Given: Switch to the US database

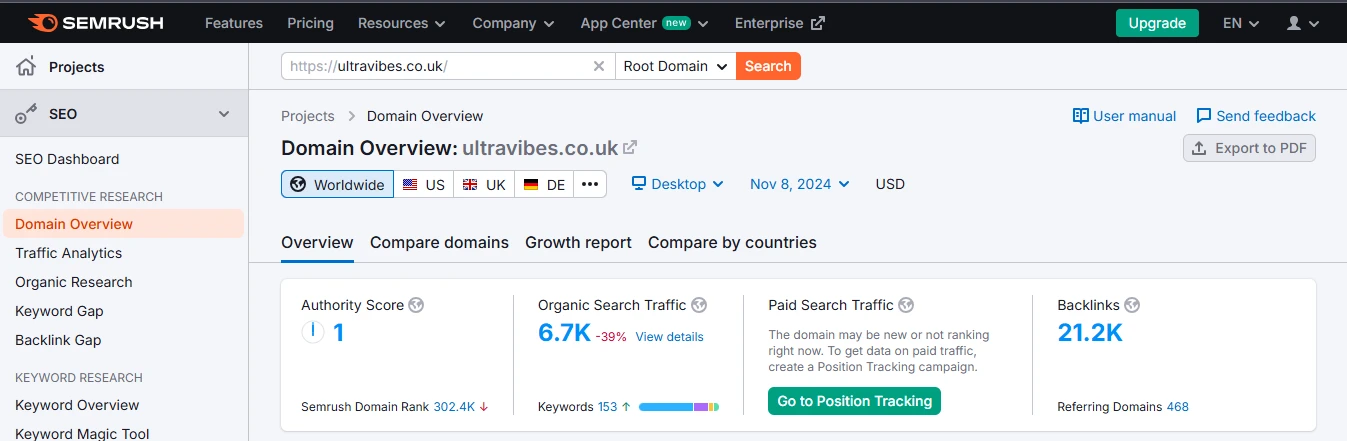Looking at the screenshot, I should coord(423,184).
